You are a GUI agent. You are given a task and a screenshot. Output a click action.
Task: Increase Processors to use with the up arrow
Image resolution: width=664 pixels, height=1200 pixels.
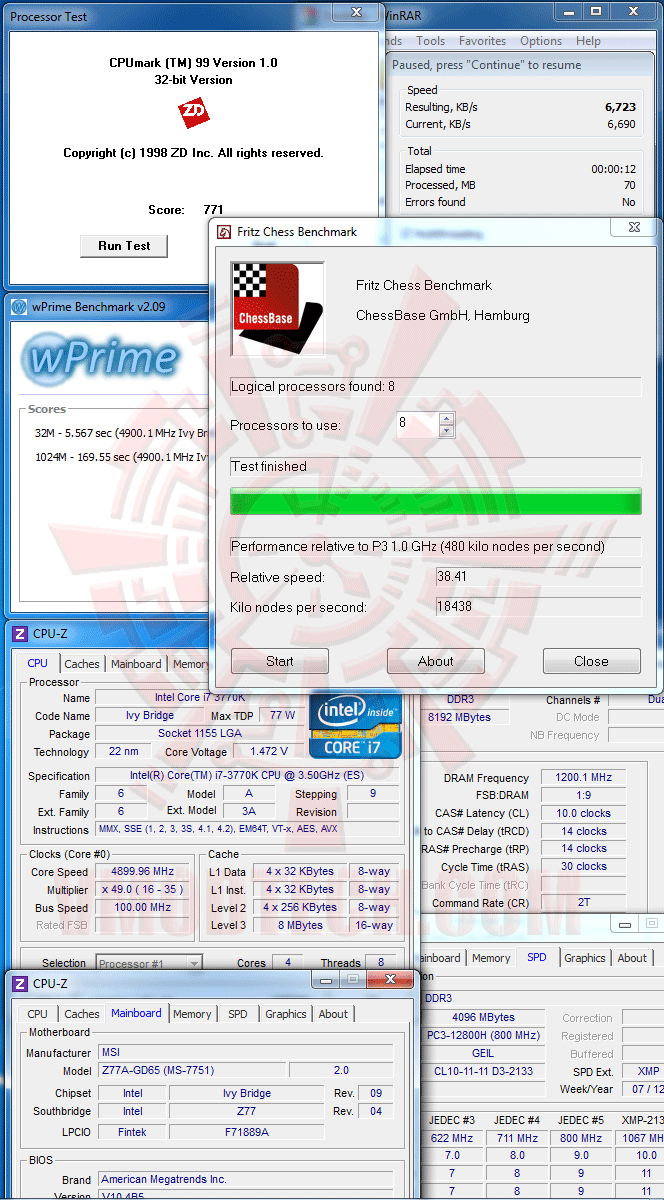tap(447, 419)
